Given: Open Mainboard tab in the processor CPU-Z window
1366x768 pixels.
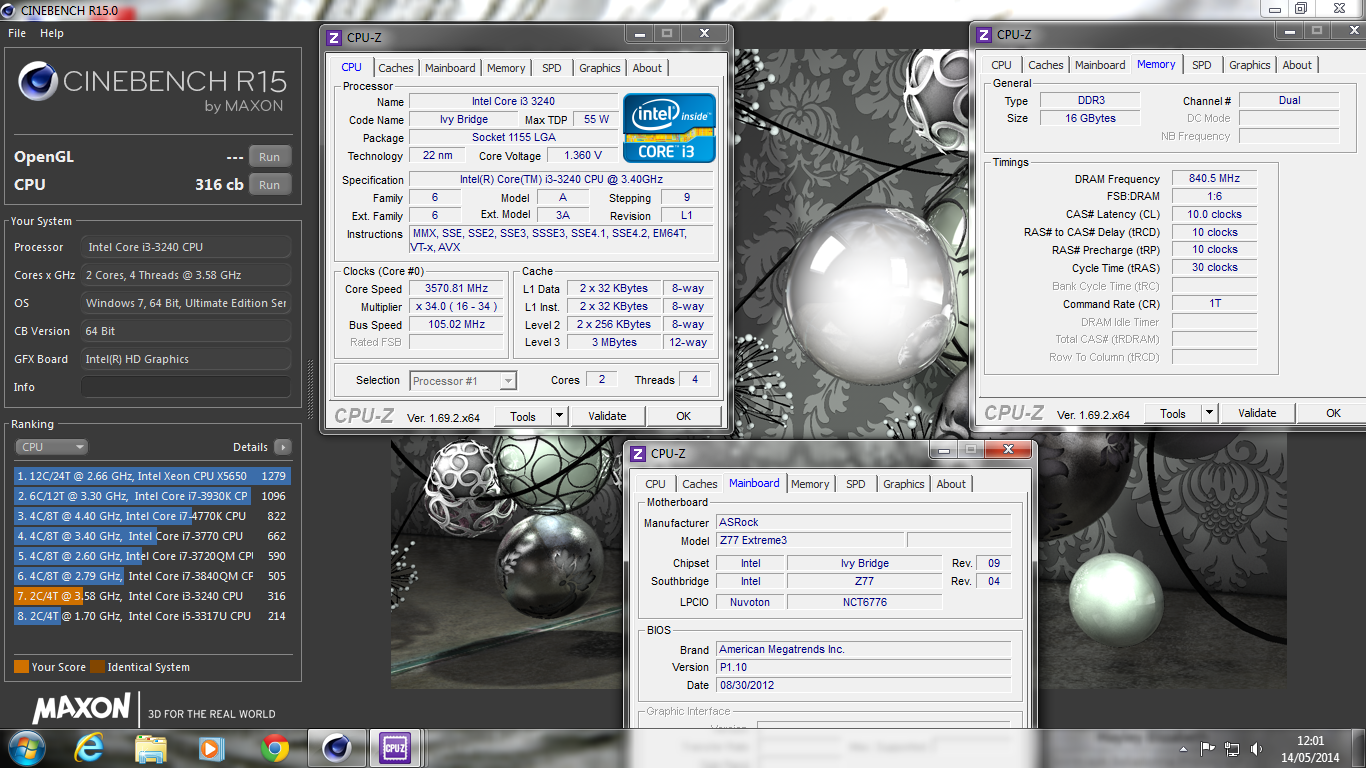Looking at the screenshot, I should (450, 68).
